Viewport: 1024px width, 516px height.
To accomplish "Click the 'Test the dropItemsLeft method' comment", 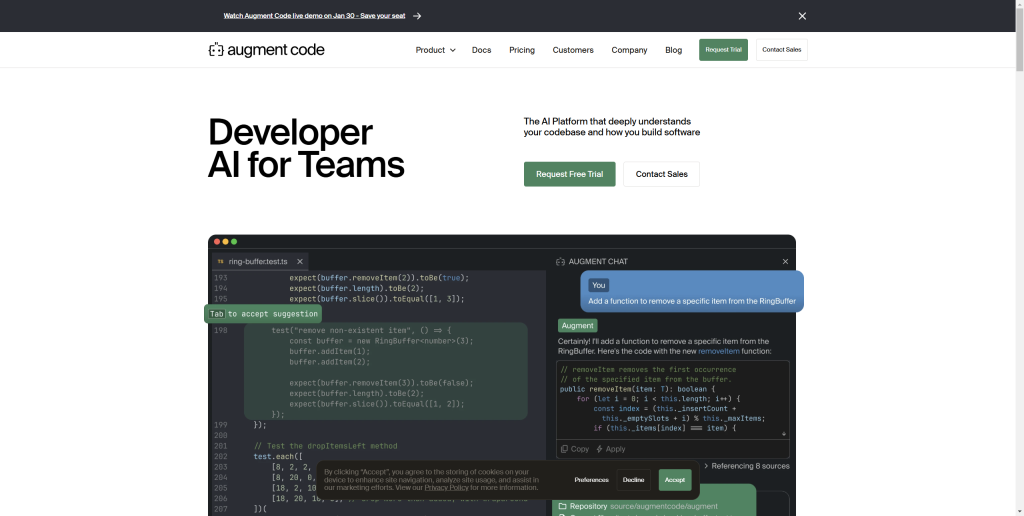I will tap(325, 445).
